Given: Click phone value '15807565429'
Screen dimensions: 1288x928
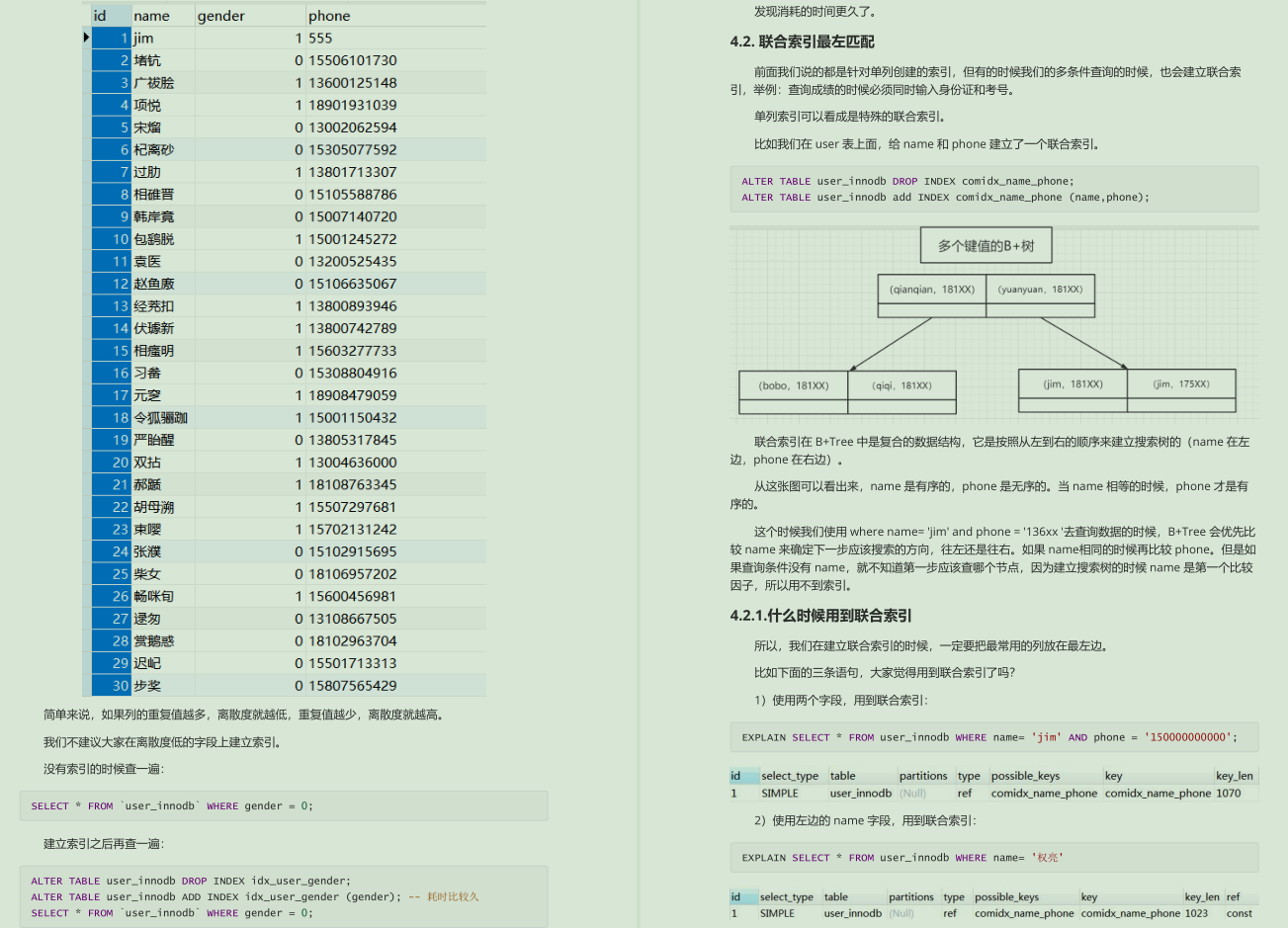Looking at the screenshot, I should coord(353,686).
